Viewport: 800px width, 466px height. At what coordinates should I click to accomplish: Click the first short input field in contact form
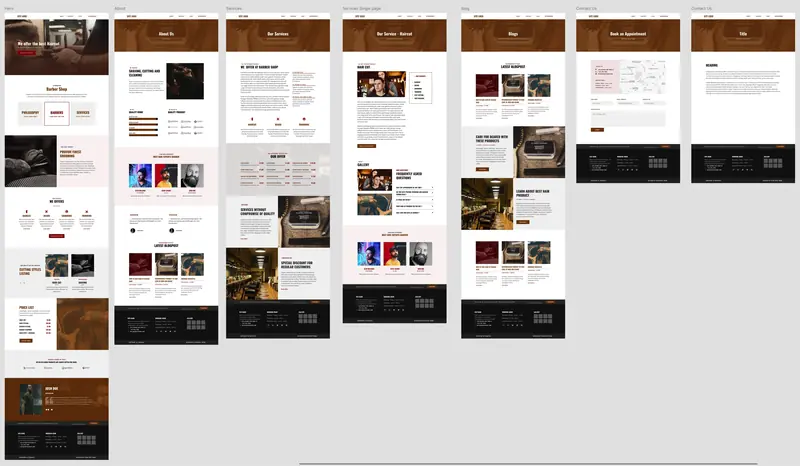point(602,103)
